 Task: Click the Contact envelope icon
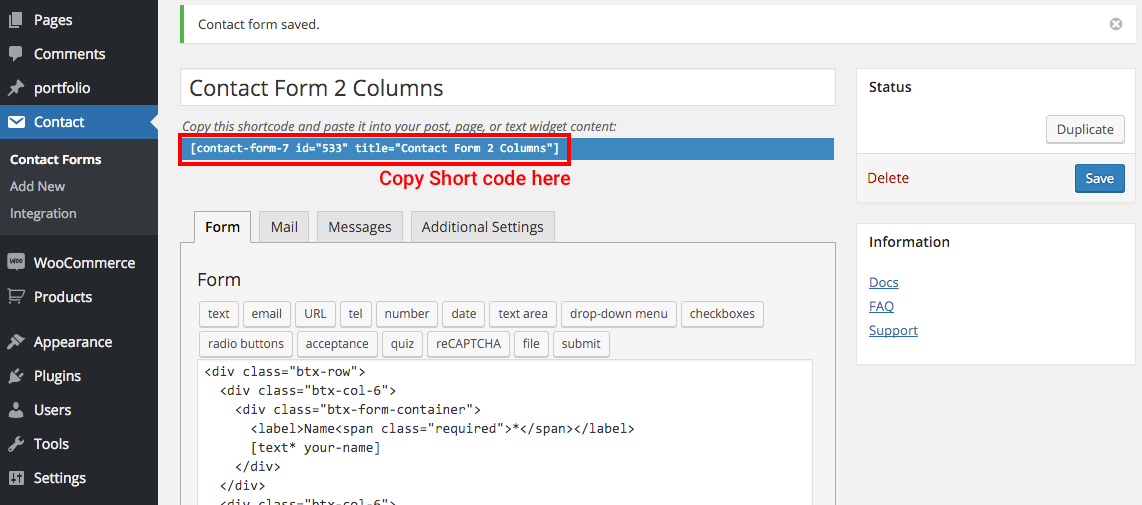[x=16, y=122]
